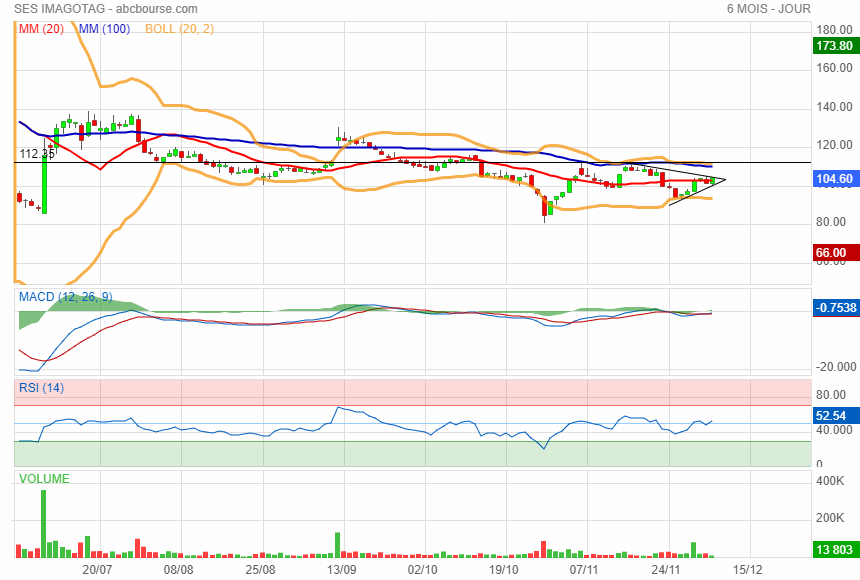The height and width of the screenshot is (580, 860).
Task: Click the tallest green volume bar
Action: coord(44,524)
